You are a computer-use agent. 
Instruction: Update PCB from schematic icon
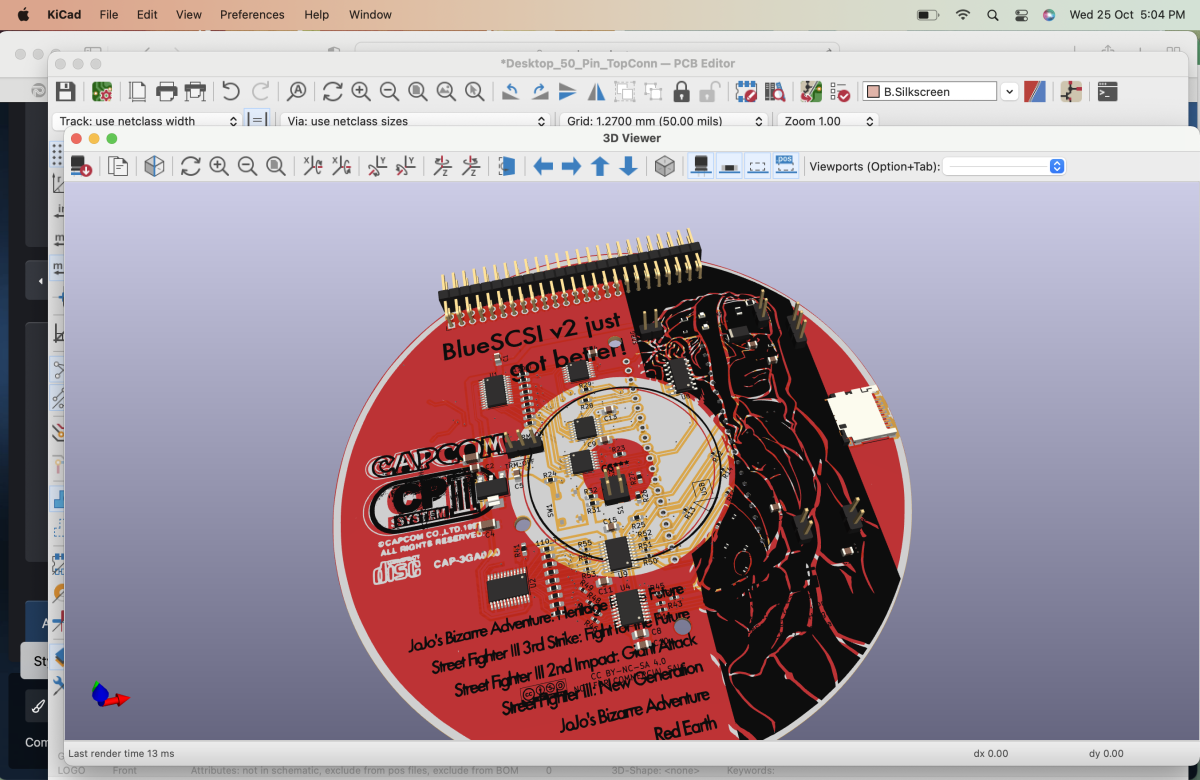click(x=811, y=92)
